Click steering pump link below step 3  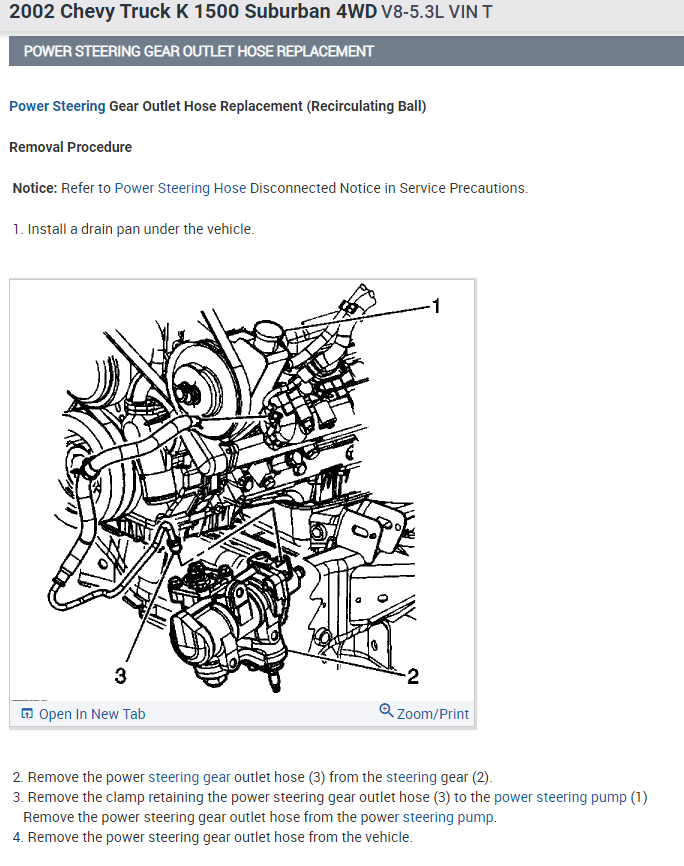pos(448,817)
